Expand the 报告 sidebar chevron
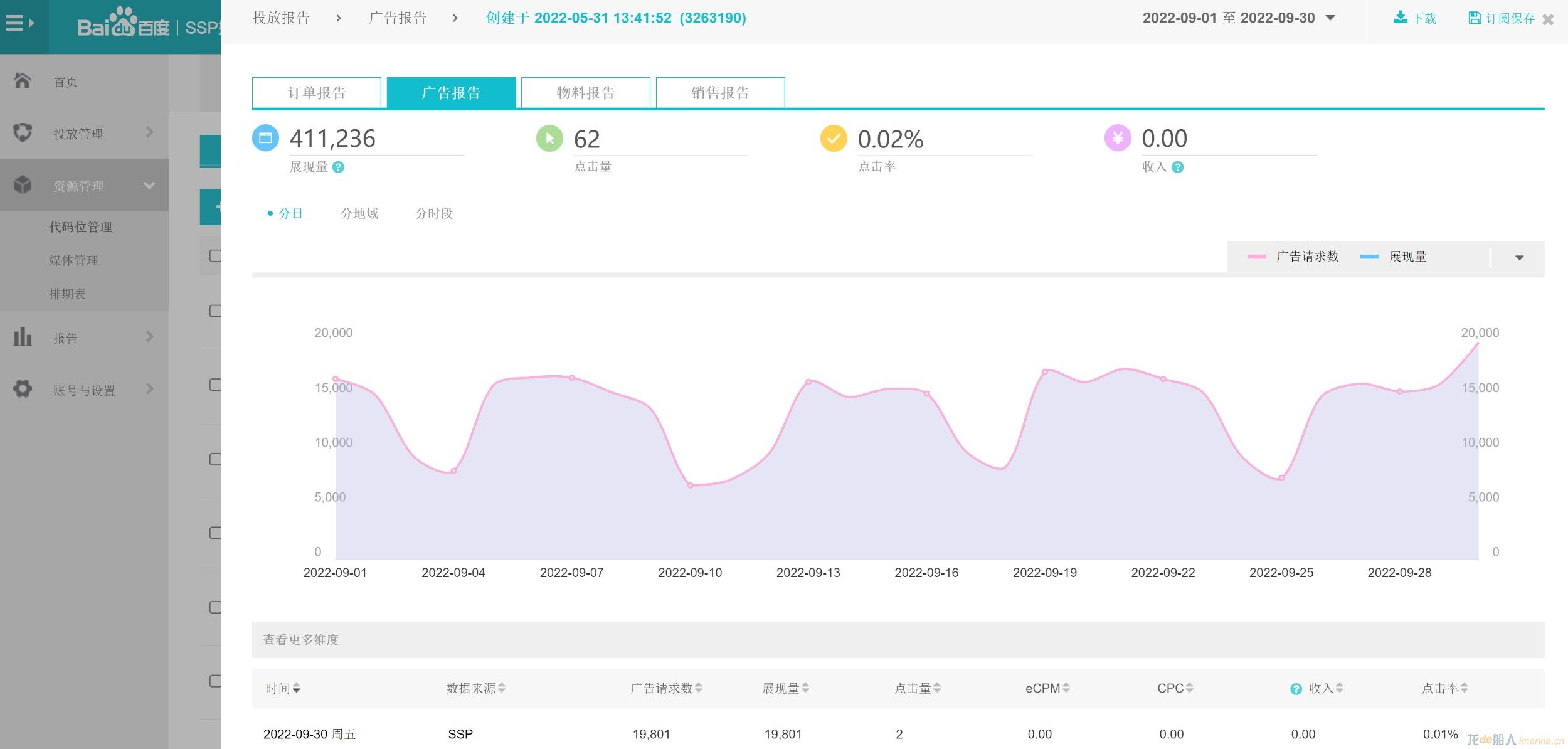This screenshot has width=1568, height=749. [149, 337]
